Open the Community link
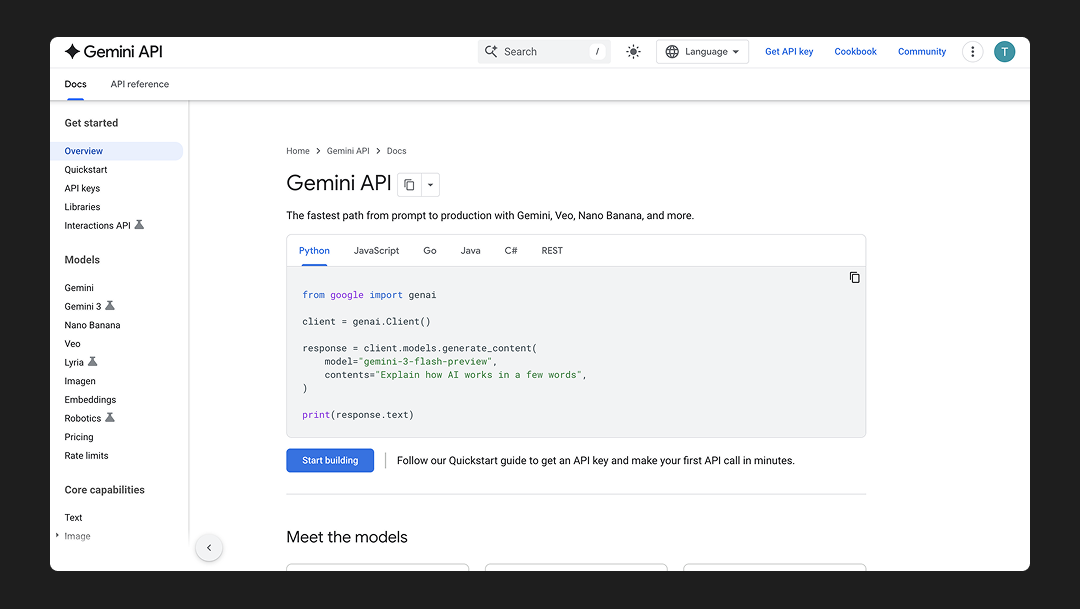1080x609 pixels. coord(922,52)
